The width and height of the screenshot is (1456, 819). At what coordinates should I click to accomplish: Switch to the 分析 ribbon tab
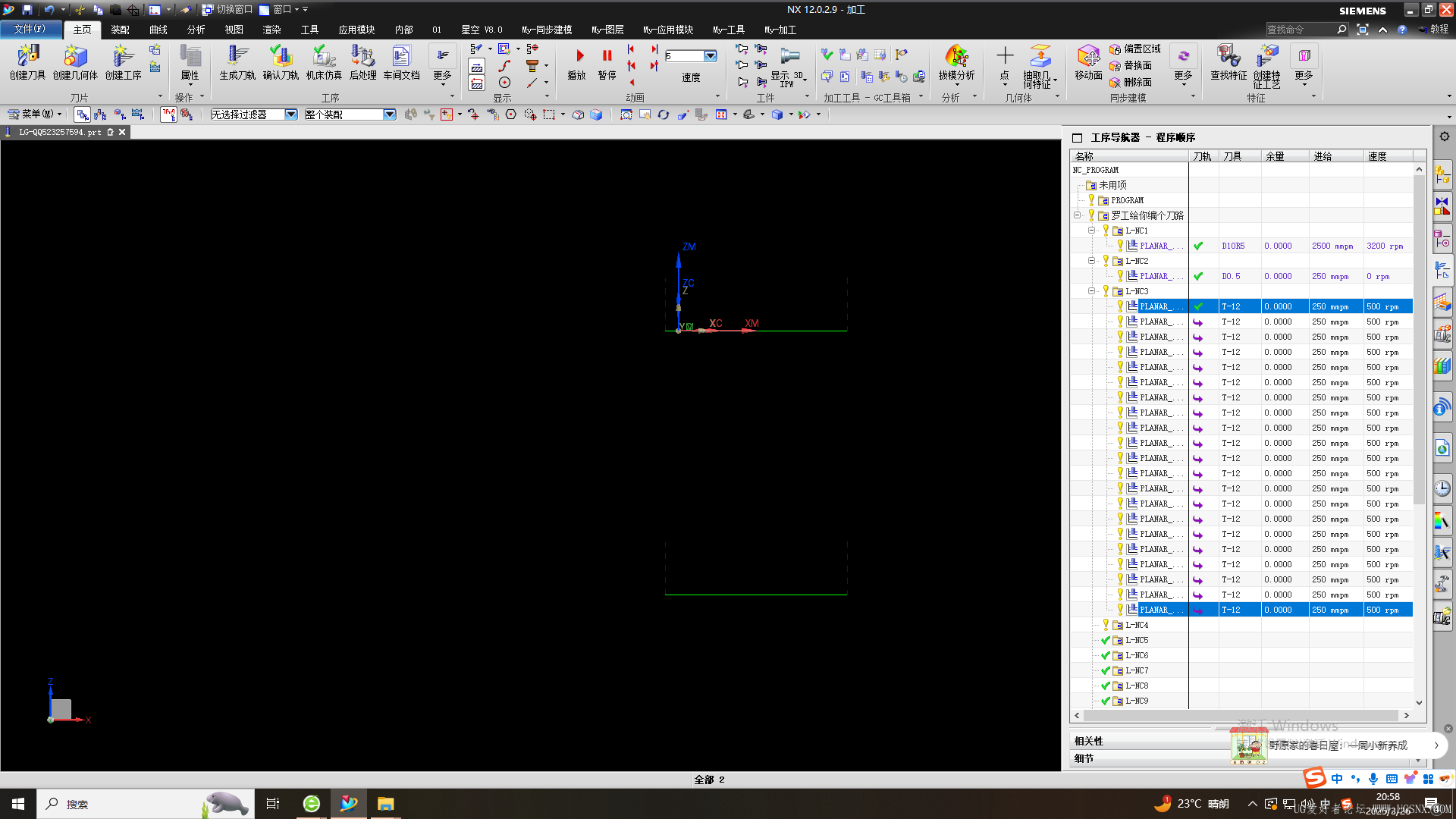(196, 30)
